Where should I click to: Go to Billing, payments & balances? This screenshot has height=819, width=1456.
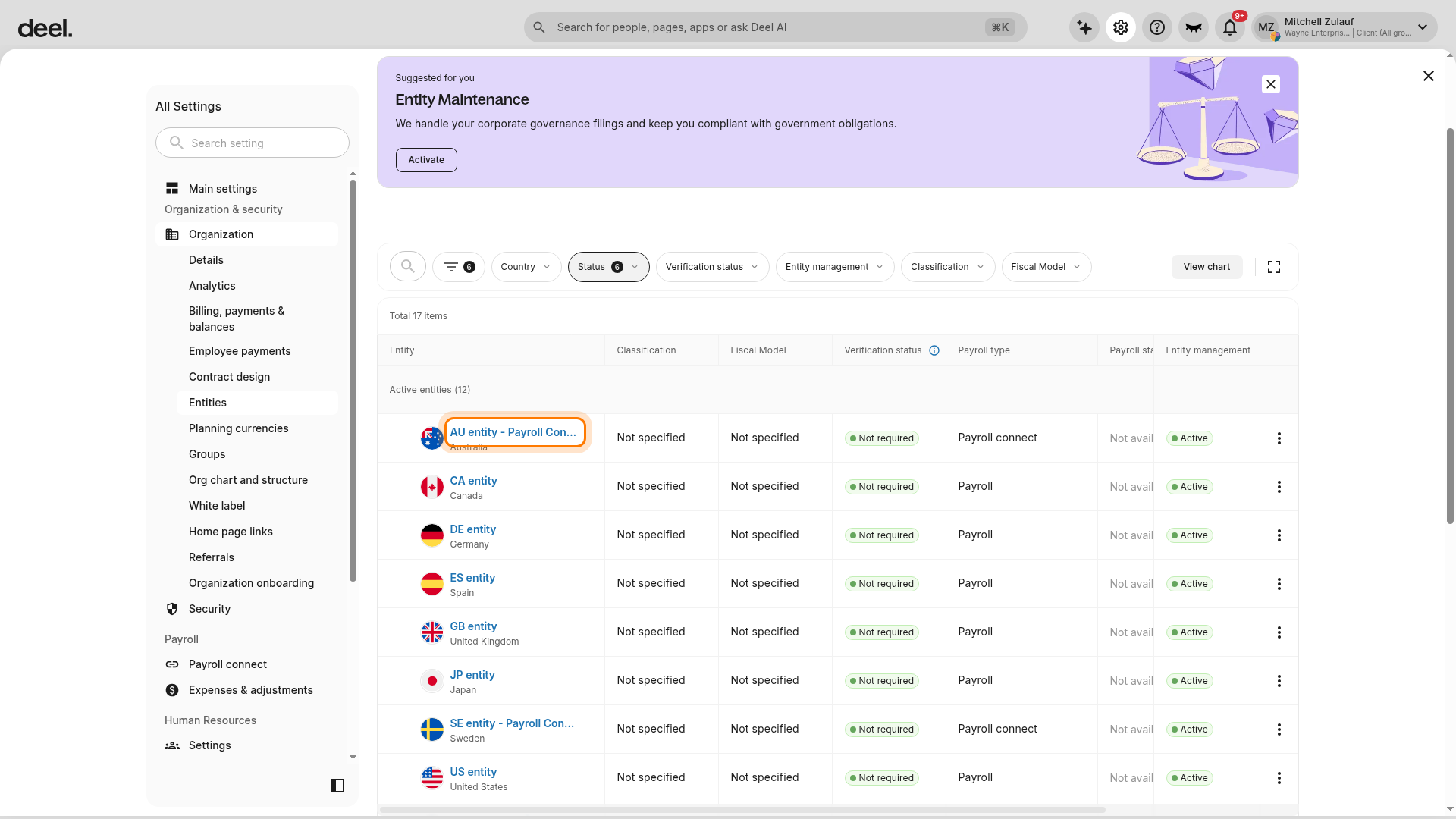tap(258, 318)
